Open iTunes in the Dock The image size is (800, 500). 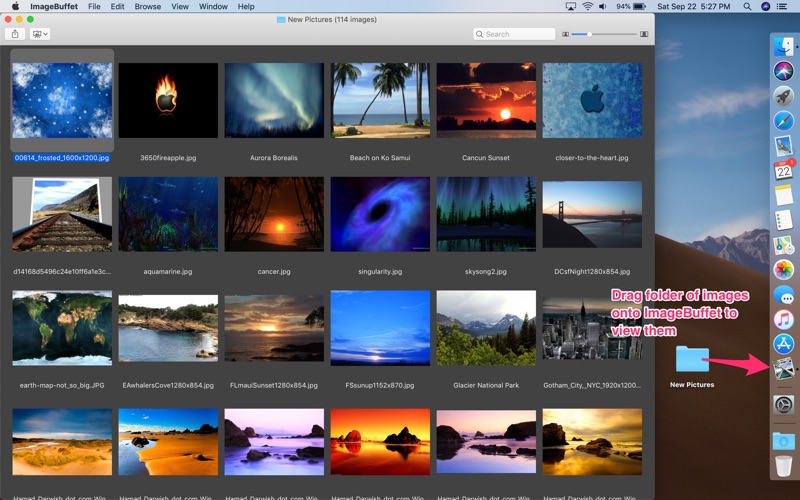[784, 319]
